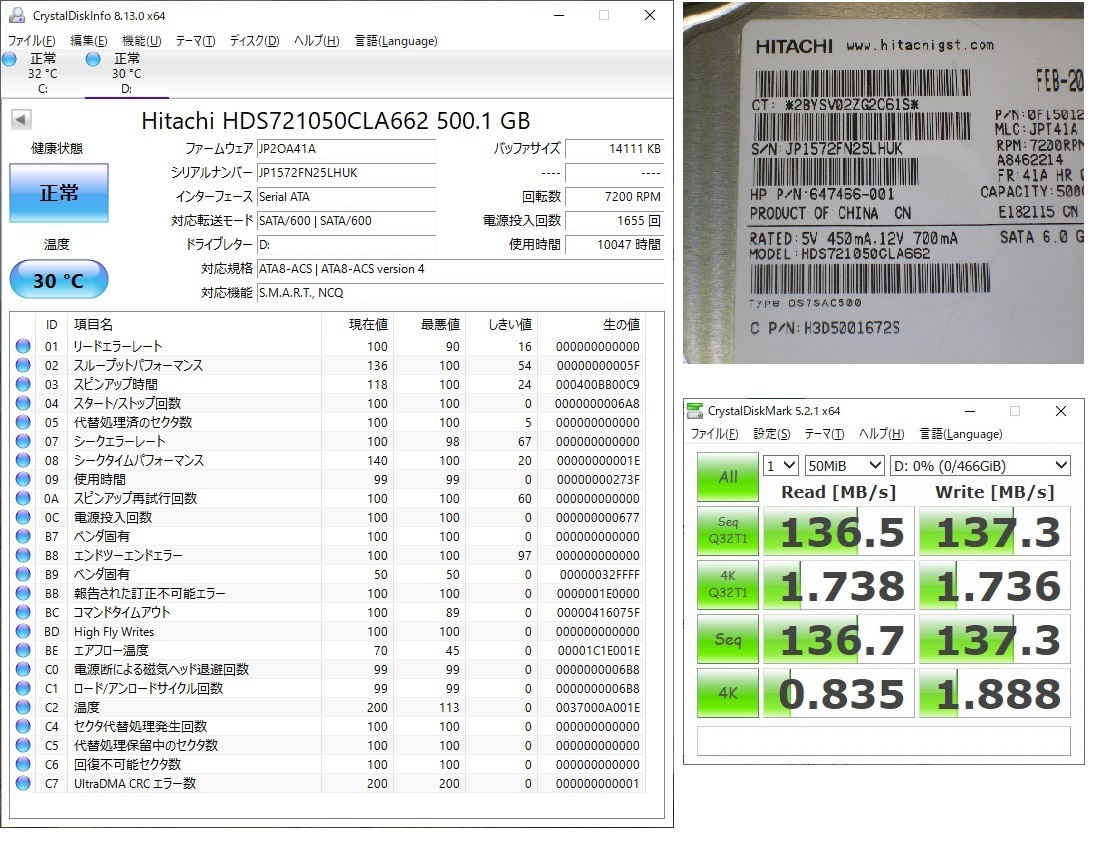This screenshot has height=868, width=1095.
Task: Click interface field Serial ATA
Action: pyautogui.click(x=346, y=197)
